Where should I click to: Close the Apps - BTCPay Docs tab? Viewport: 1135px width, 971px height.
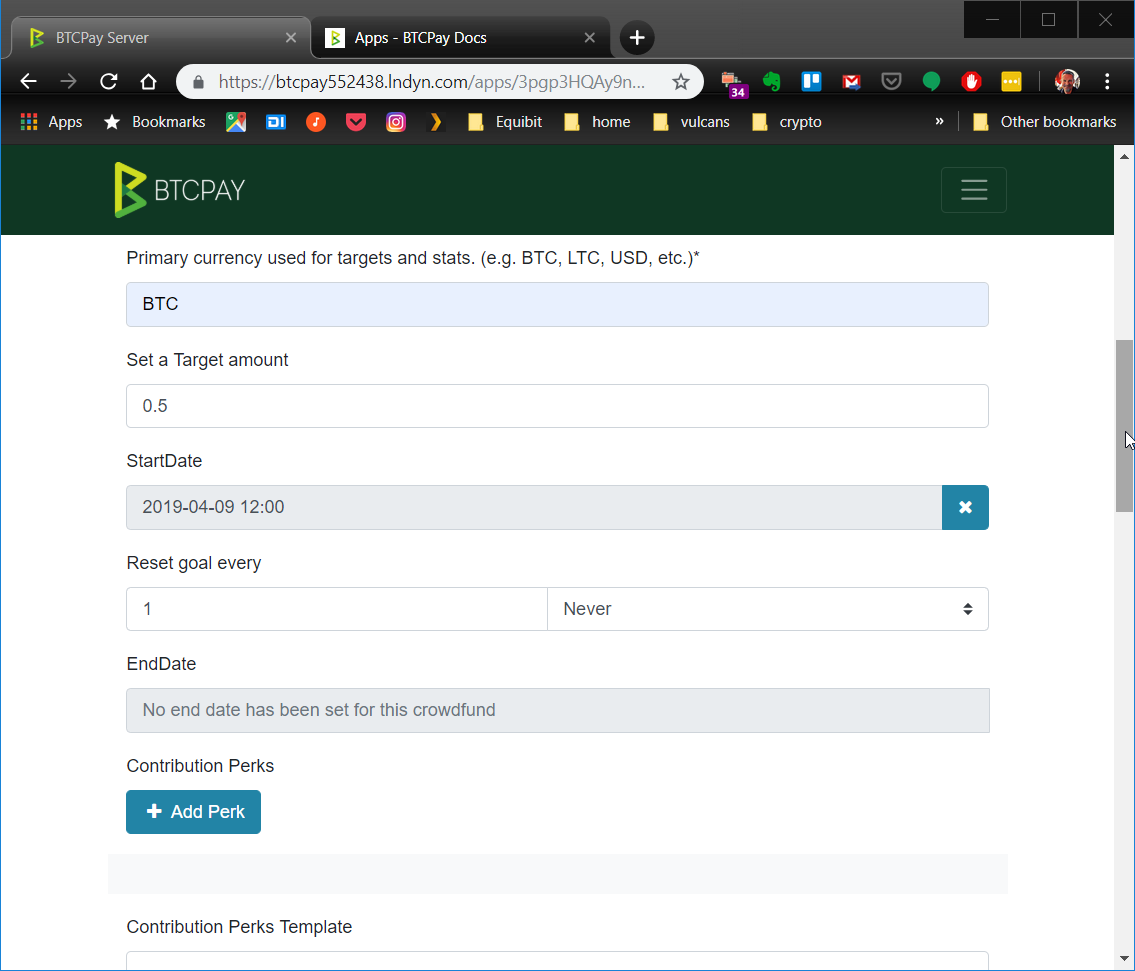pos(589,38)
